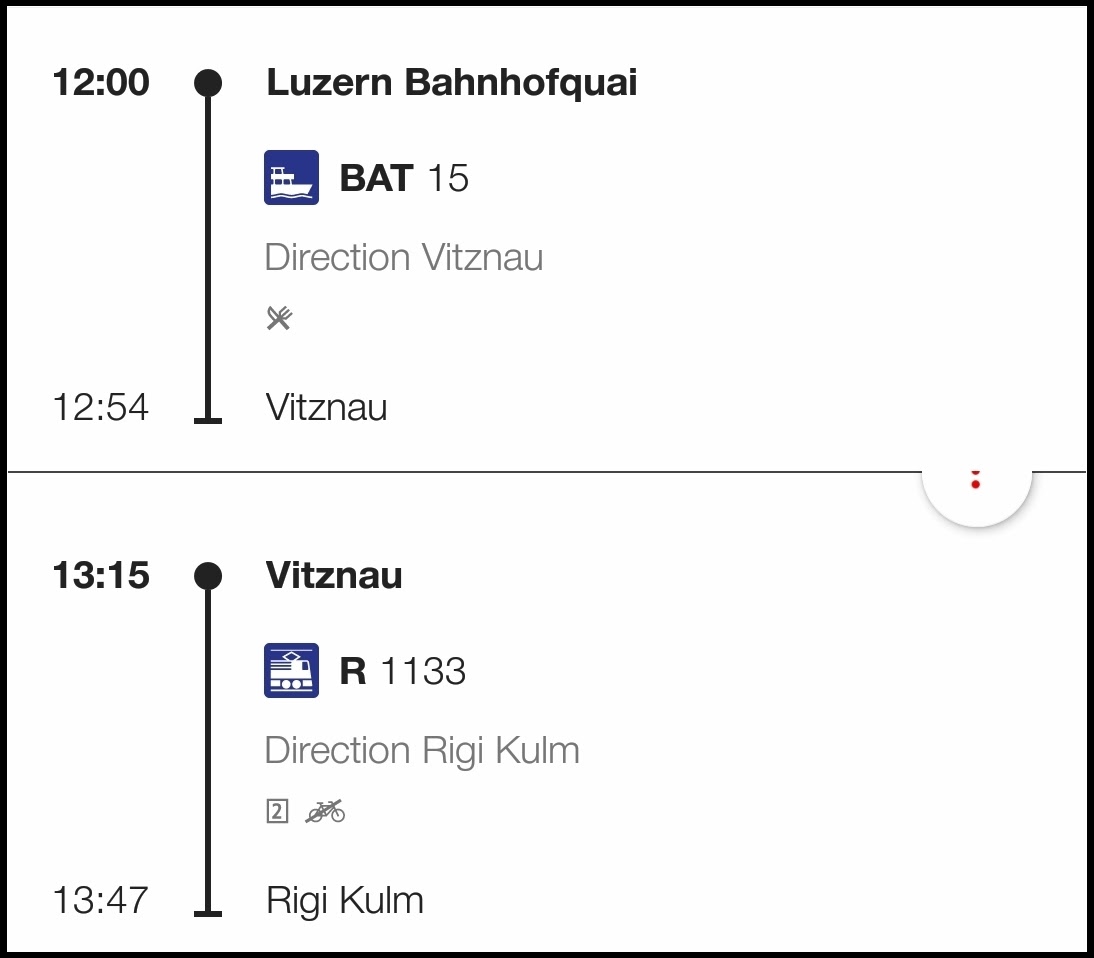Open the R 1133 service details
Viewport: 1094px width, 958px height.
pos(402,670)
